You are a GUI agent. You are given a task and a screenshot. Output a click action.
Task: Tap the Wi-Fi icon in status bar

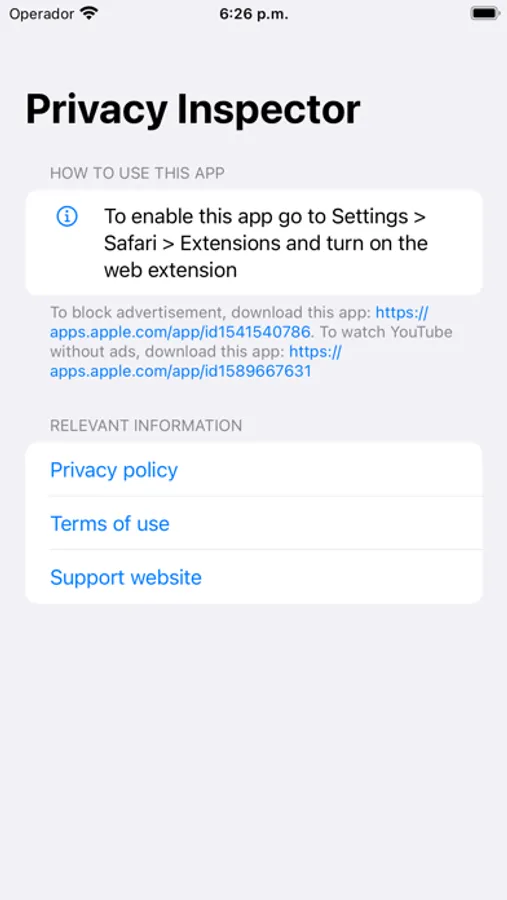[x=89, y=13]
